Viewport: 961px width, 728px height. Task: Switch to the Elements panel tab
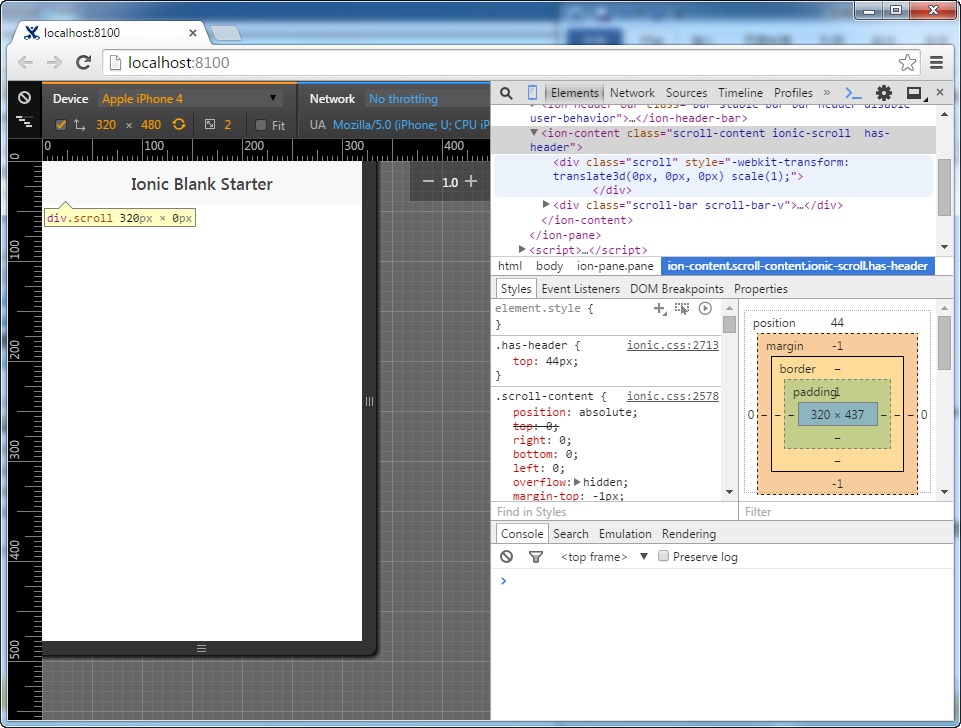point(574,93)
